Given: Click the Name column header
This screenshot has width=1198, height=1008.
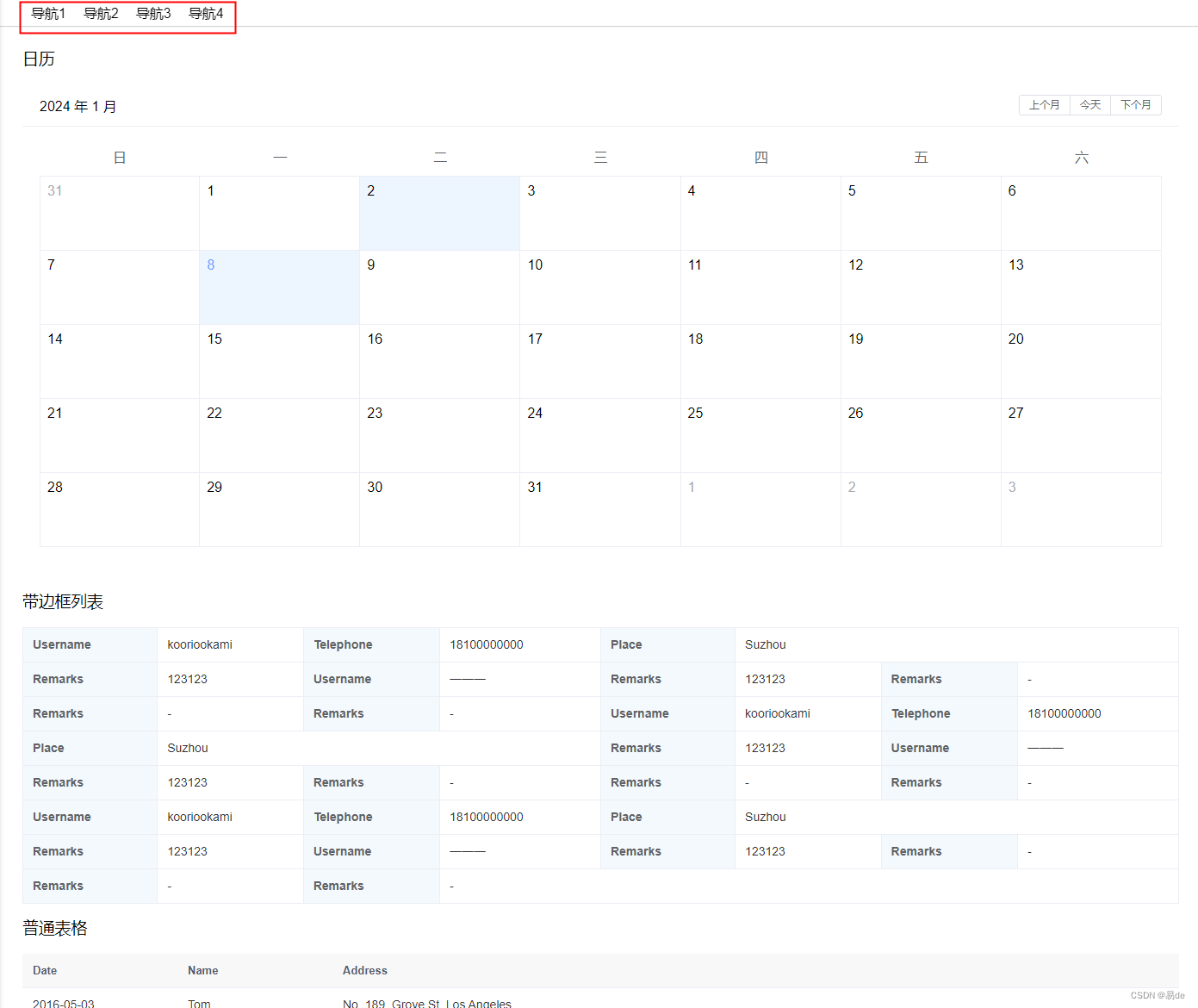Looking at the screenshot, I should 203,970.
